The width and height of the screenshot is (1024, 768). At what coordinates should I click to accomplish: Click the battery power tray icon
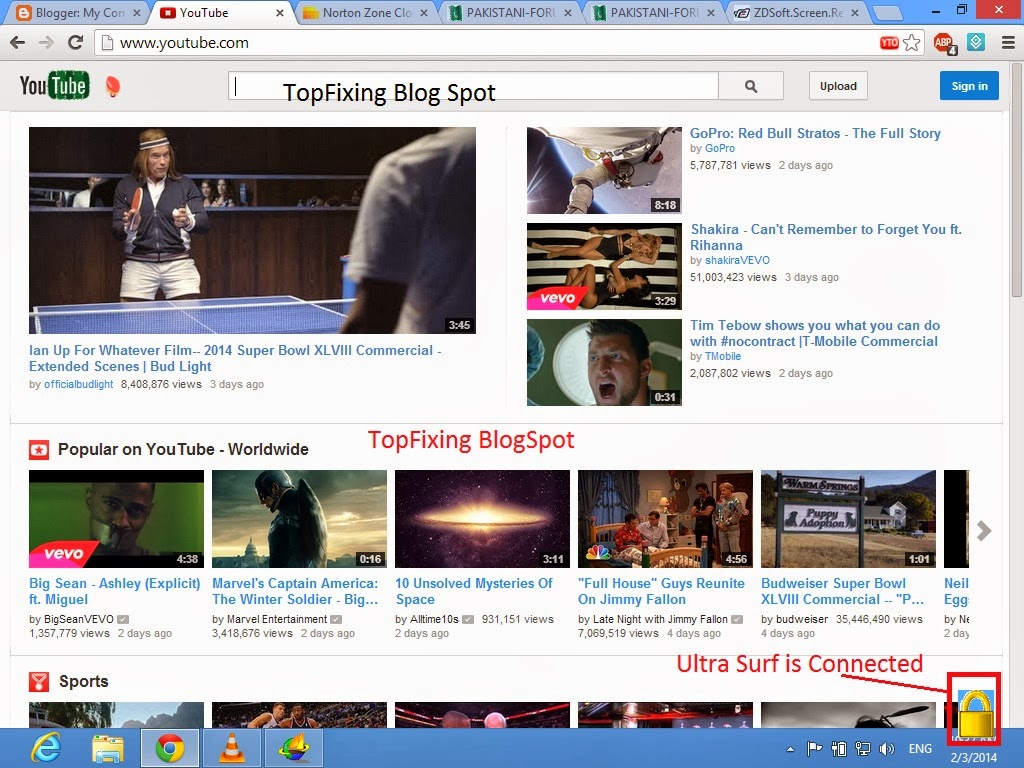point(839,749)
